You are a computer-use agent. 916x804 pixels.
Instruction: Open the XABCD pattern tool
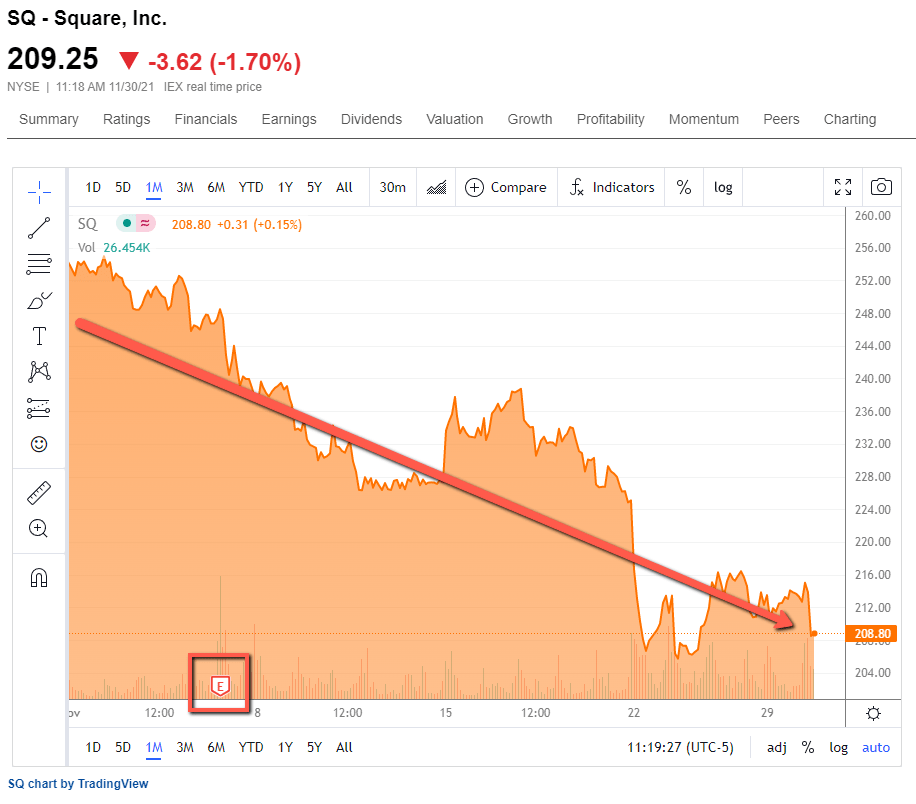coord(39,371)
